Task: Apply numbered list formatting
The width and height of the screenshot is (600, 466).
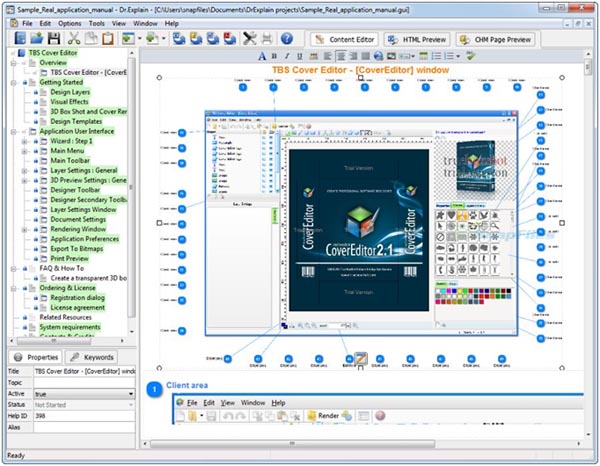Action: coord(449,56)
